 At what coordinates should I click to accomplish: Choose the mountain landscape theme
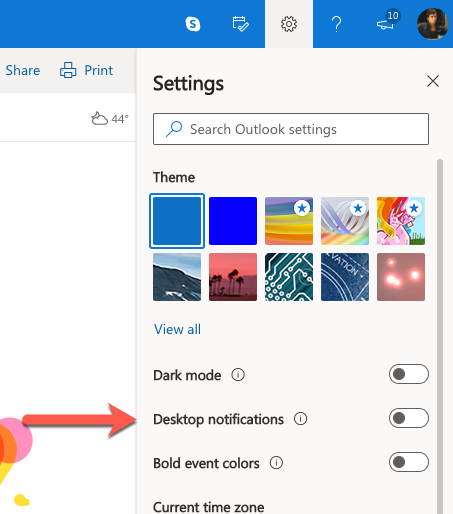(x=177, y=277)
